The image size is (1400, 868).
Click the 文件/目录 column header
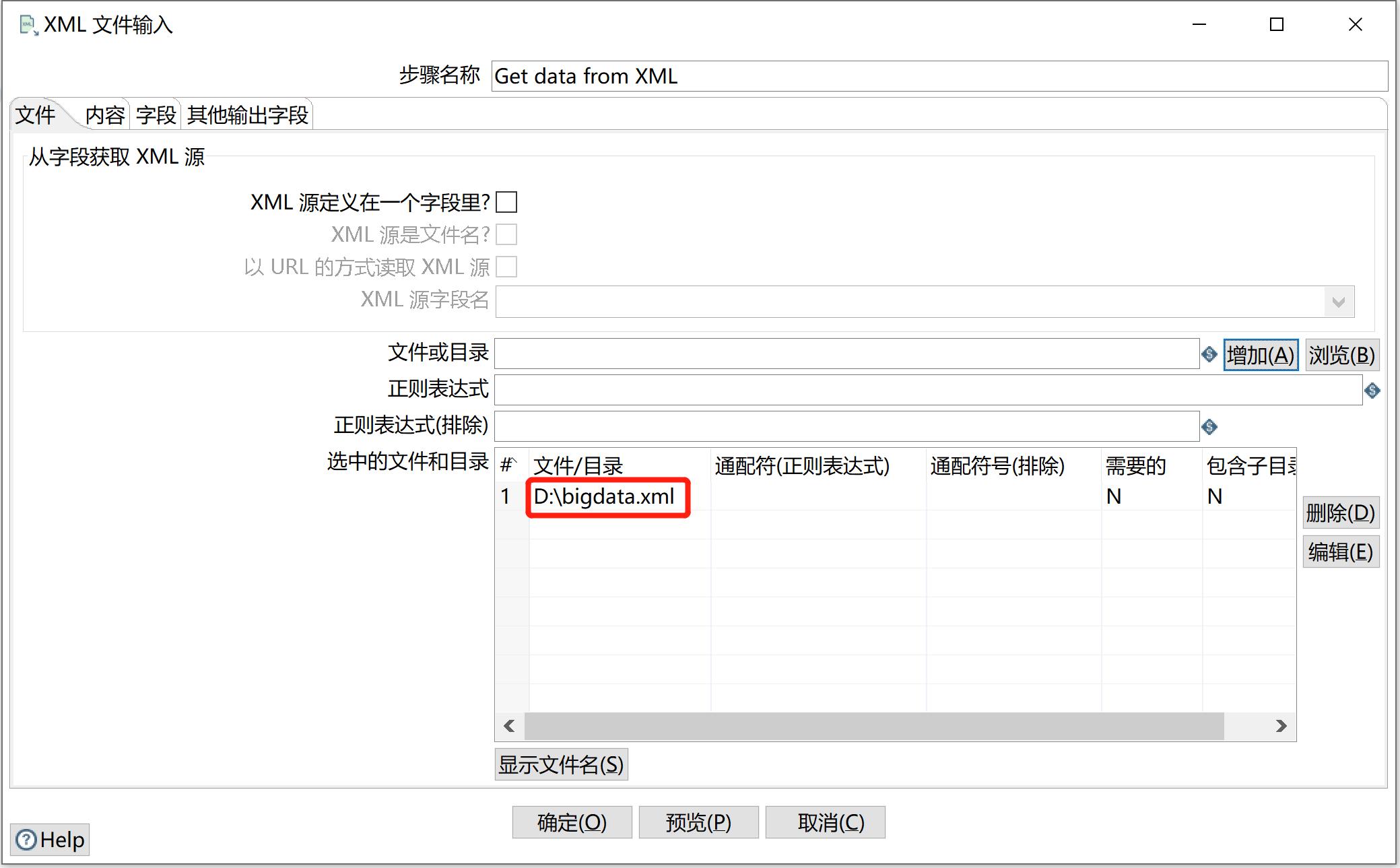(x=620, y=465)
